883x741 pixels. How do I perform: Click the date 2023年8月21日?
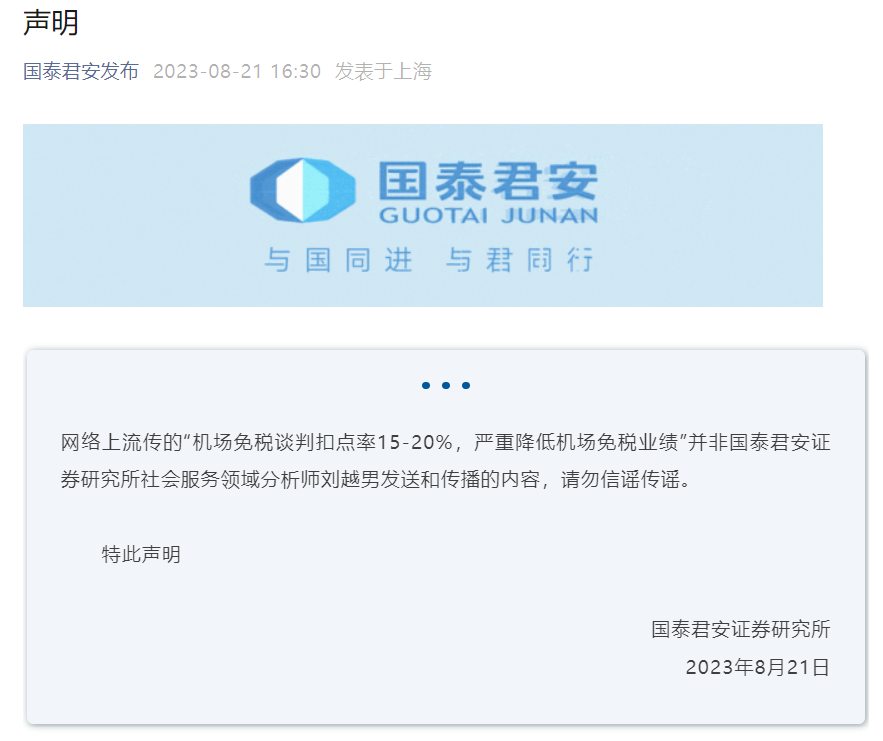[757, 667]
